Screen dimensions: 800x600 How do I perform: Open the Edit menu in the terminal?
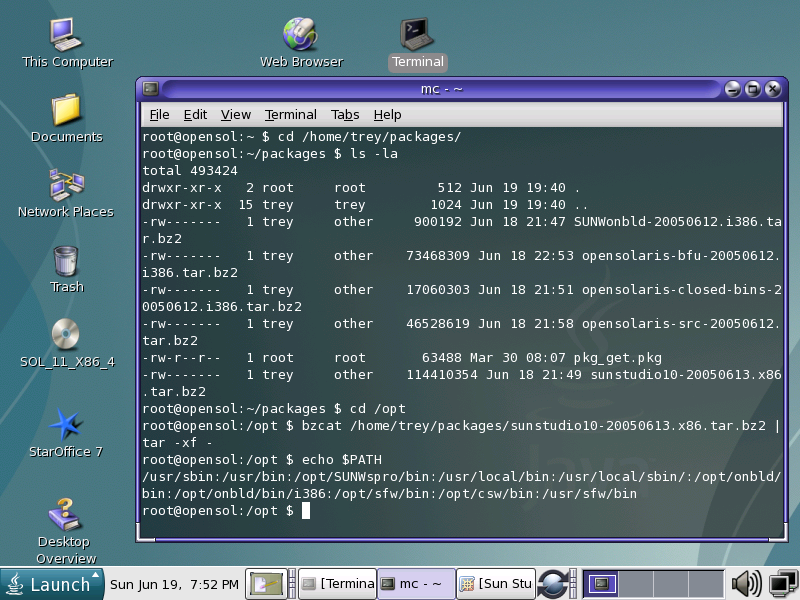pos(195,115)
